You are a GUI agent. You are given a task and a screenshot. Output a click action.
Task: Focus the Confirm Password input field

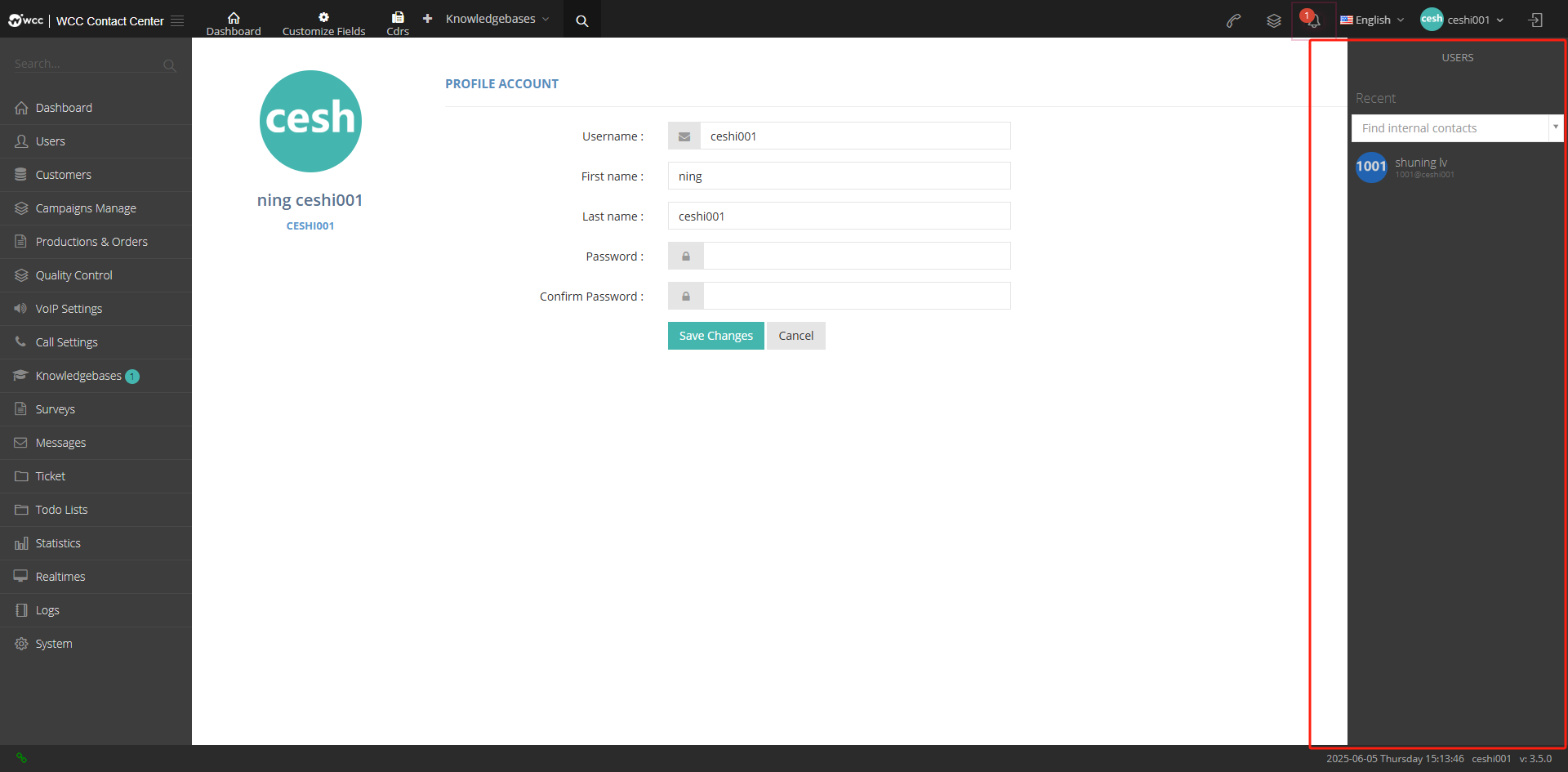857,296
